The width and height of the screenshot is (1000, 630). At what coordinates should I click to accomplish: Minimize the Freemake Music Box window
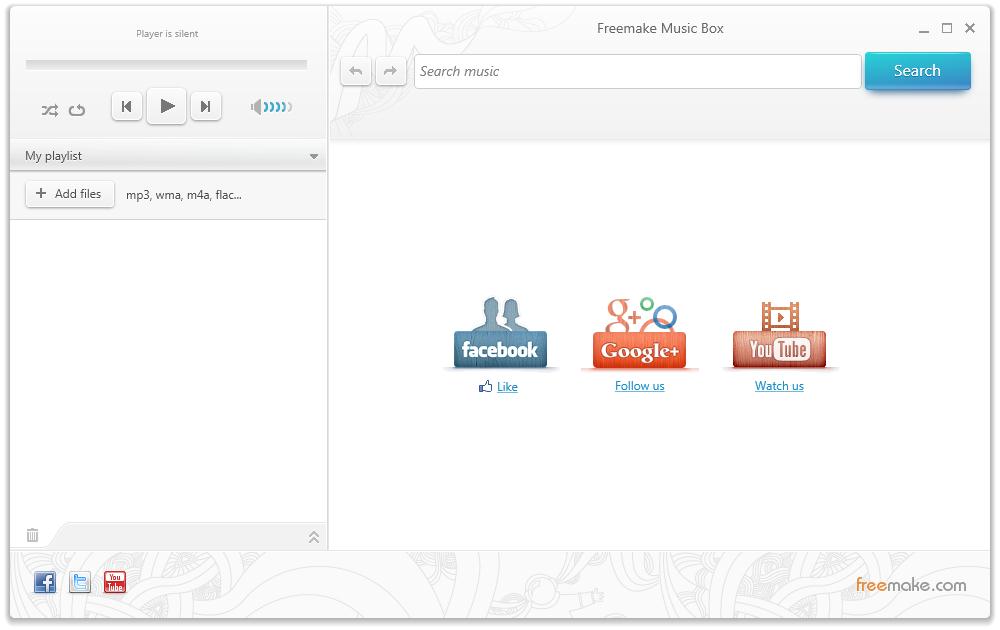point(923,29)
